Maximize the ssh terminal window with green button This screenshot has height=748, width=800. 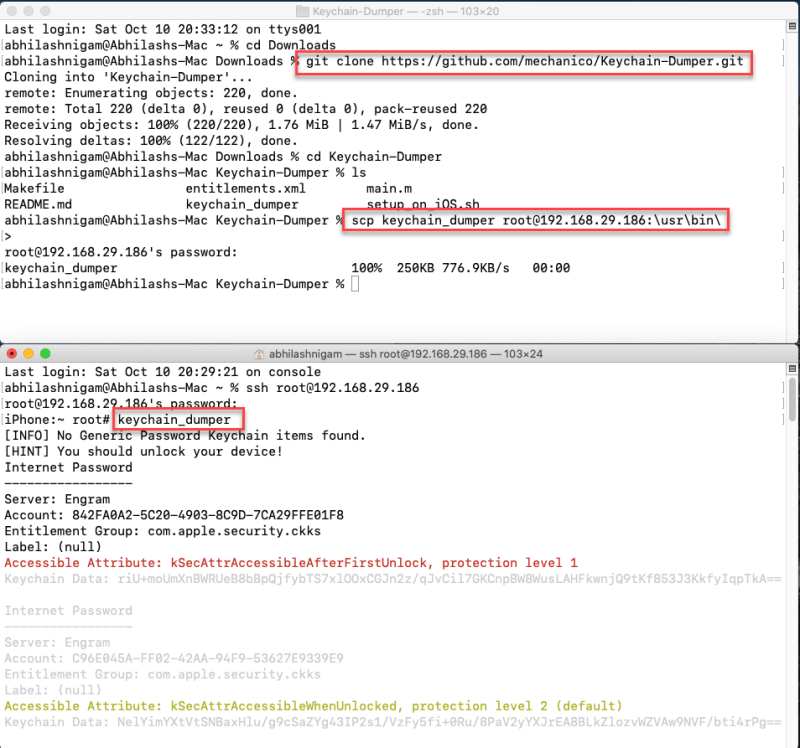tap(45, 354)
